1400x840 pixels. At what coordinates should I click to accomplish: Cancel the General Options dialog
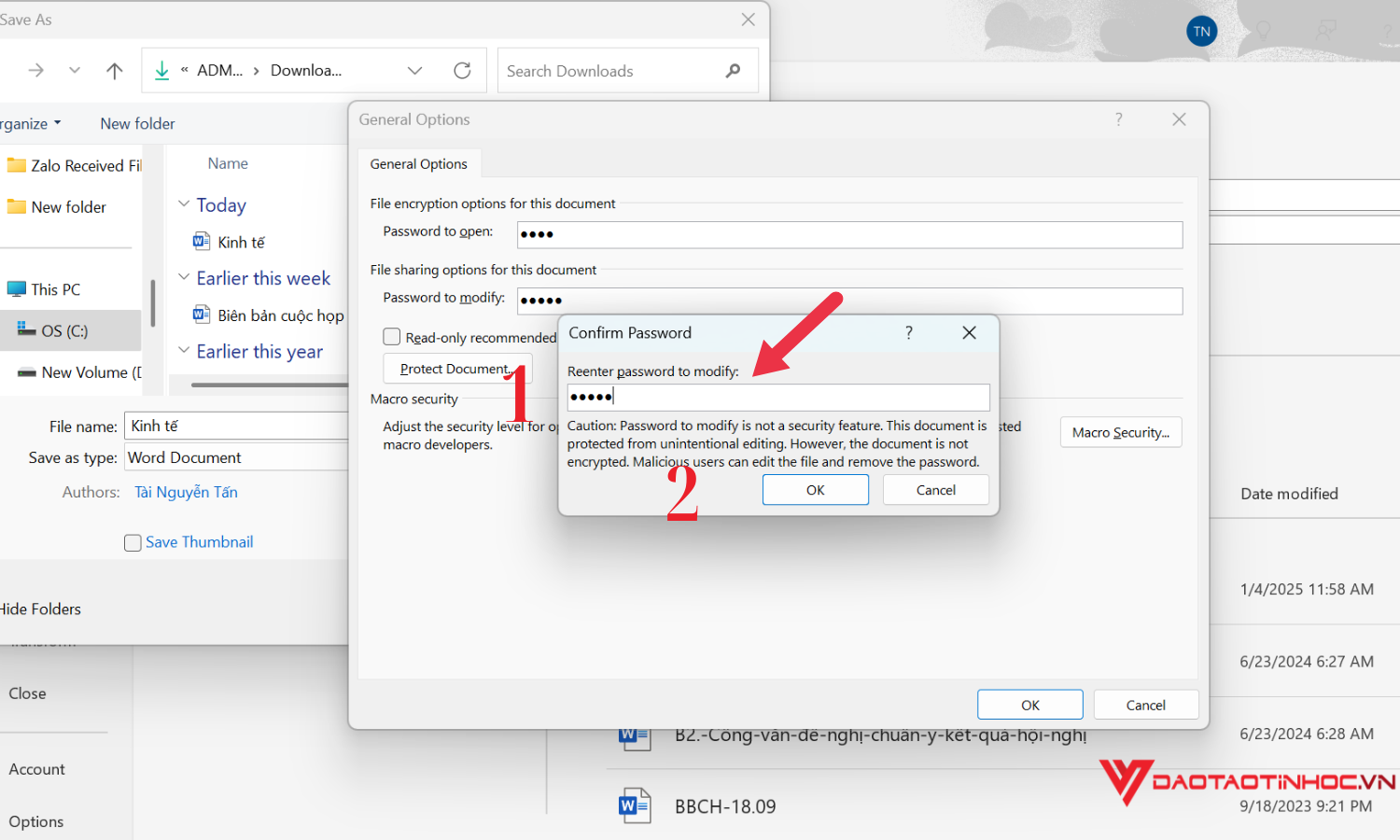pos(1146,705)
